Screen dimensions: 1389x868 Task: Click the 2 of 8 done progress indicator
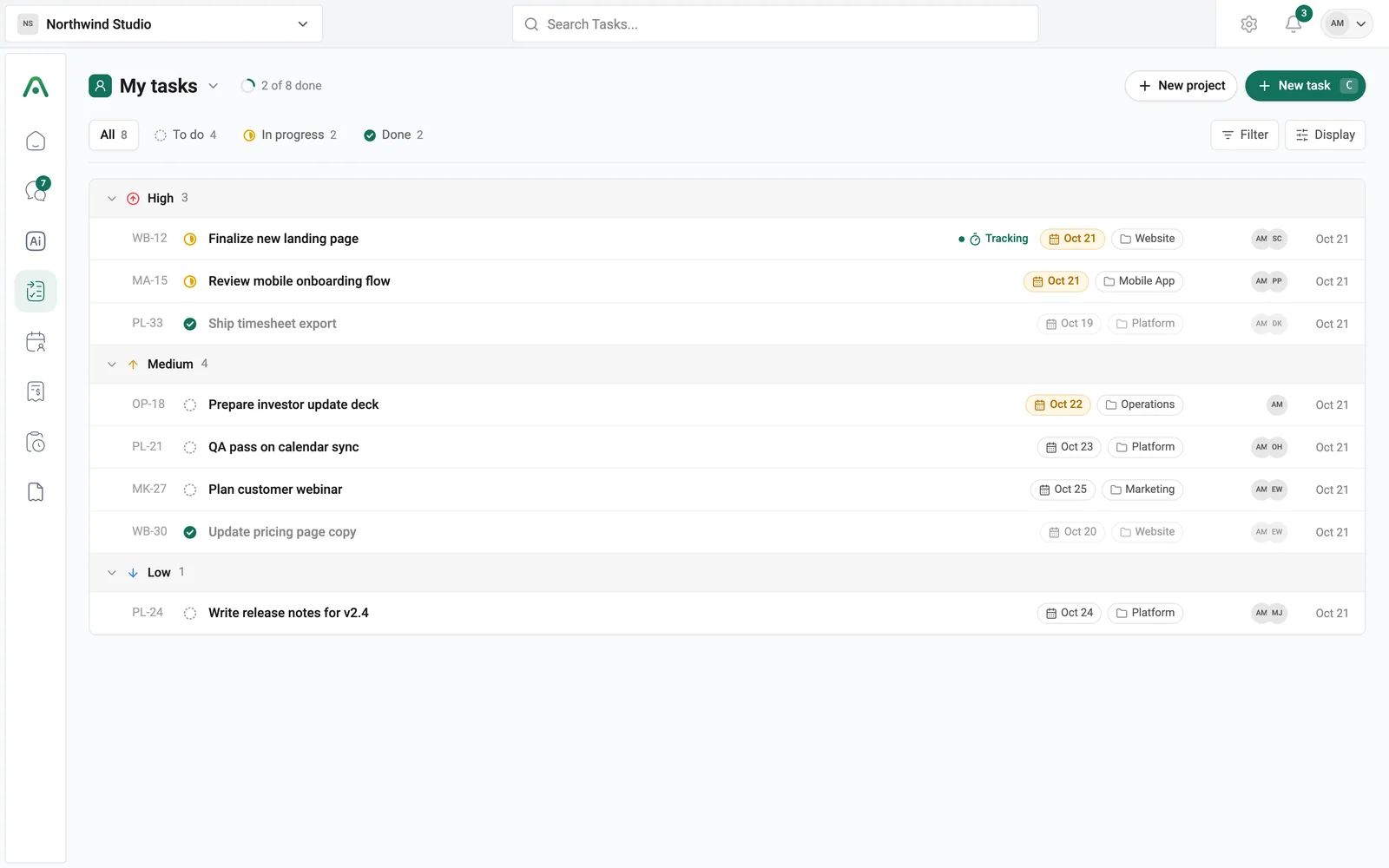click(281, 86)
